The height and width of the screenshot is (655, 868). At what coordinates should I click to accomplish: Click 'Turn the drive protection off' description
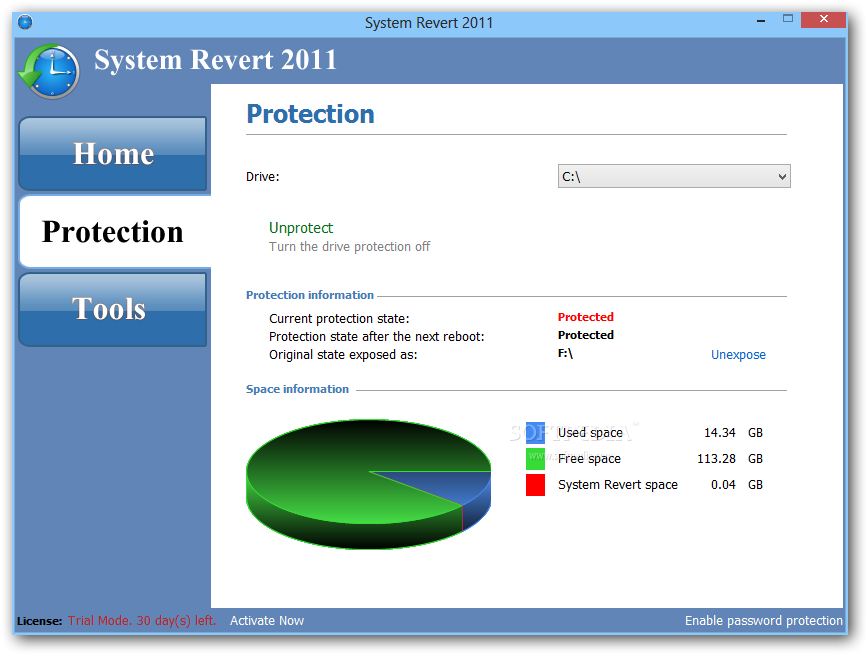(x=349, y=246)
